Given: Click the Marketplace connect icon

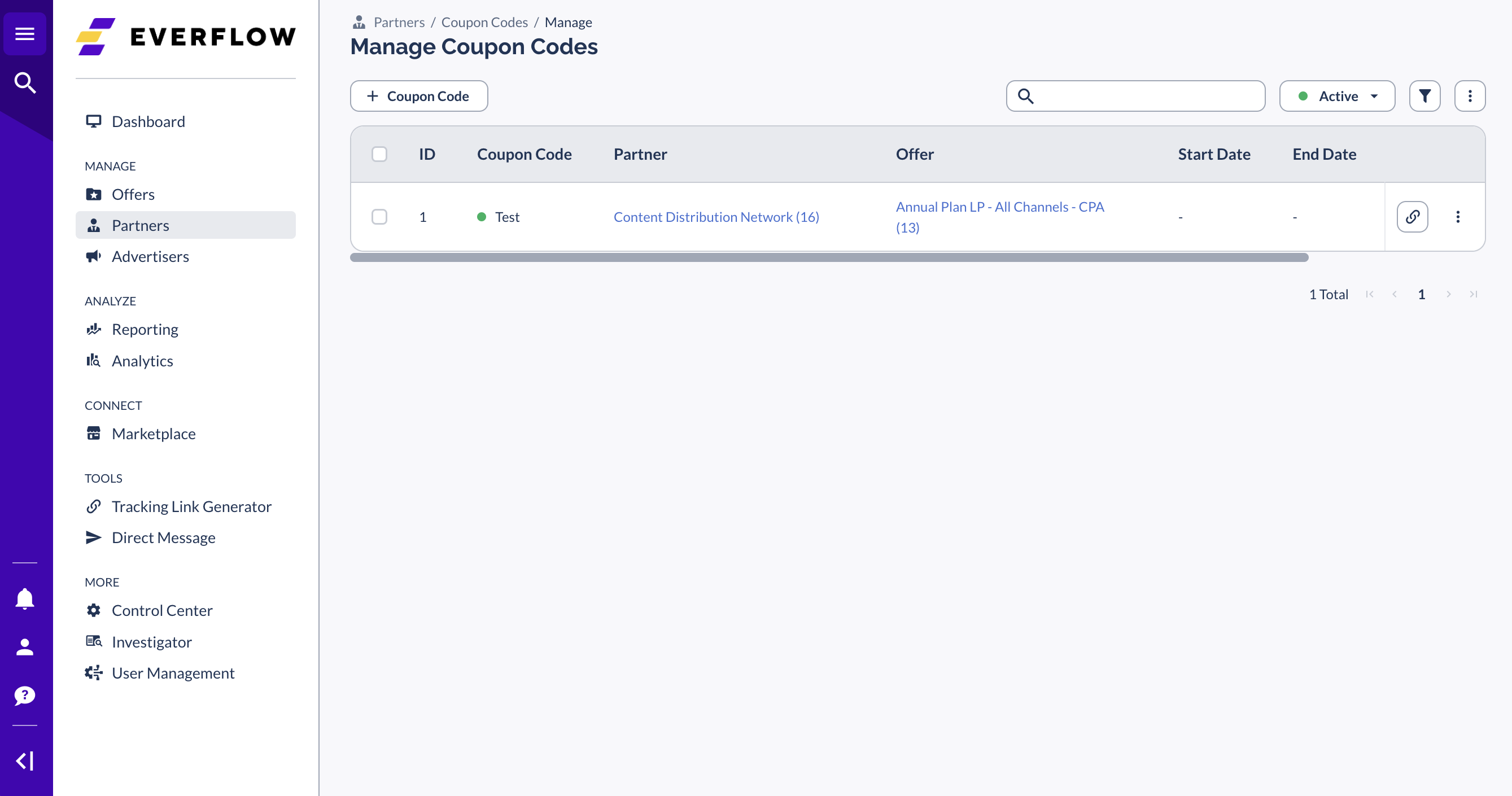Looking at the screenshot, I should (94, 433).
